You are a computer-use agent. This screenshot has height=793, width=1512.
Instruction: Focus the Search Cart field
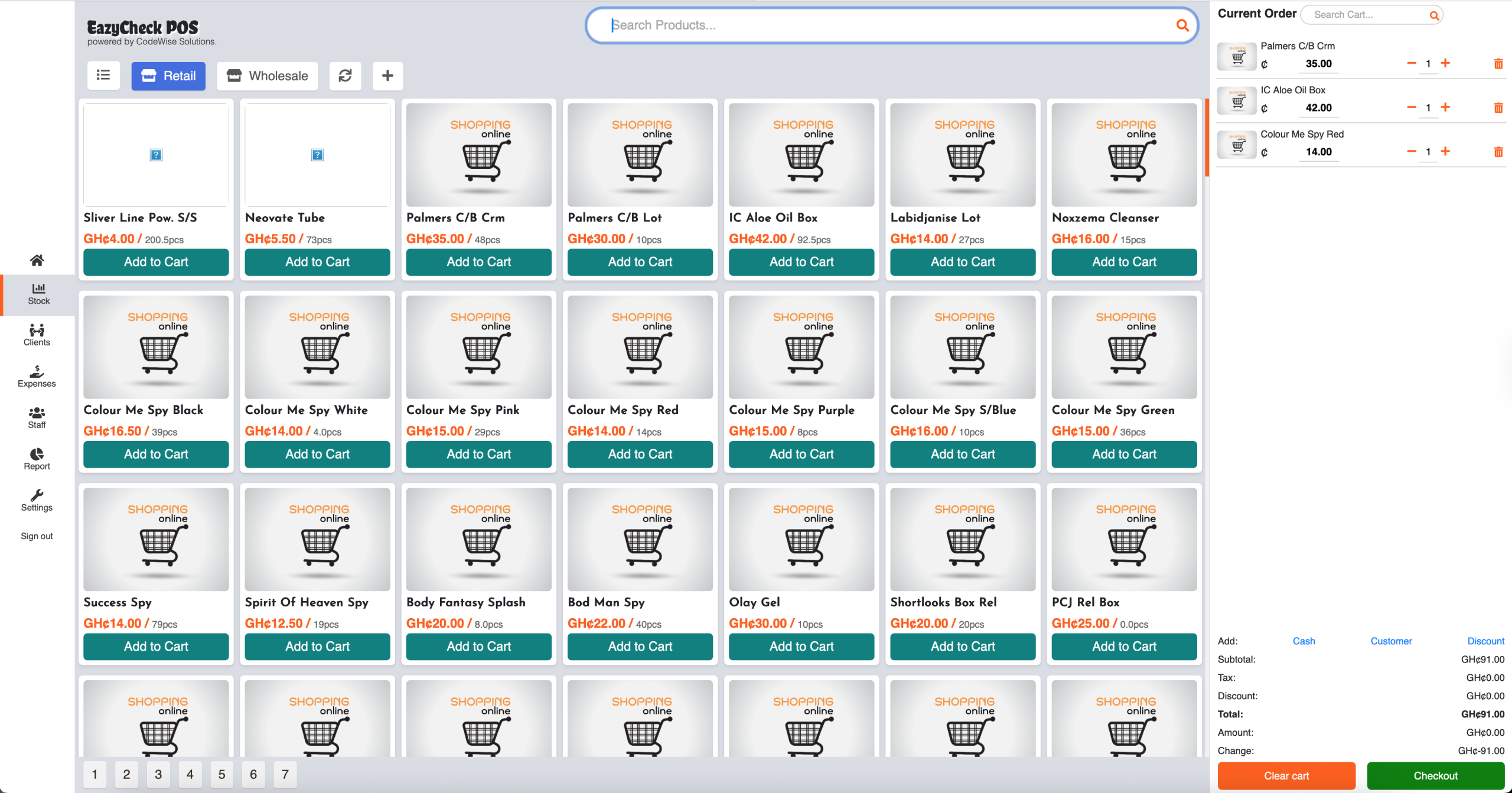click(x=1371, y=15)
